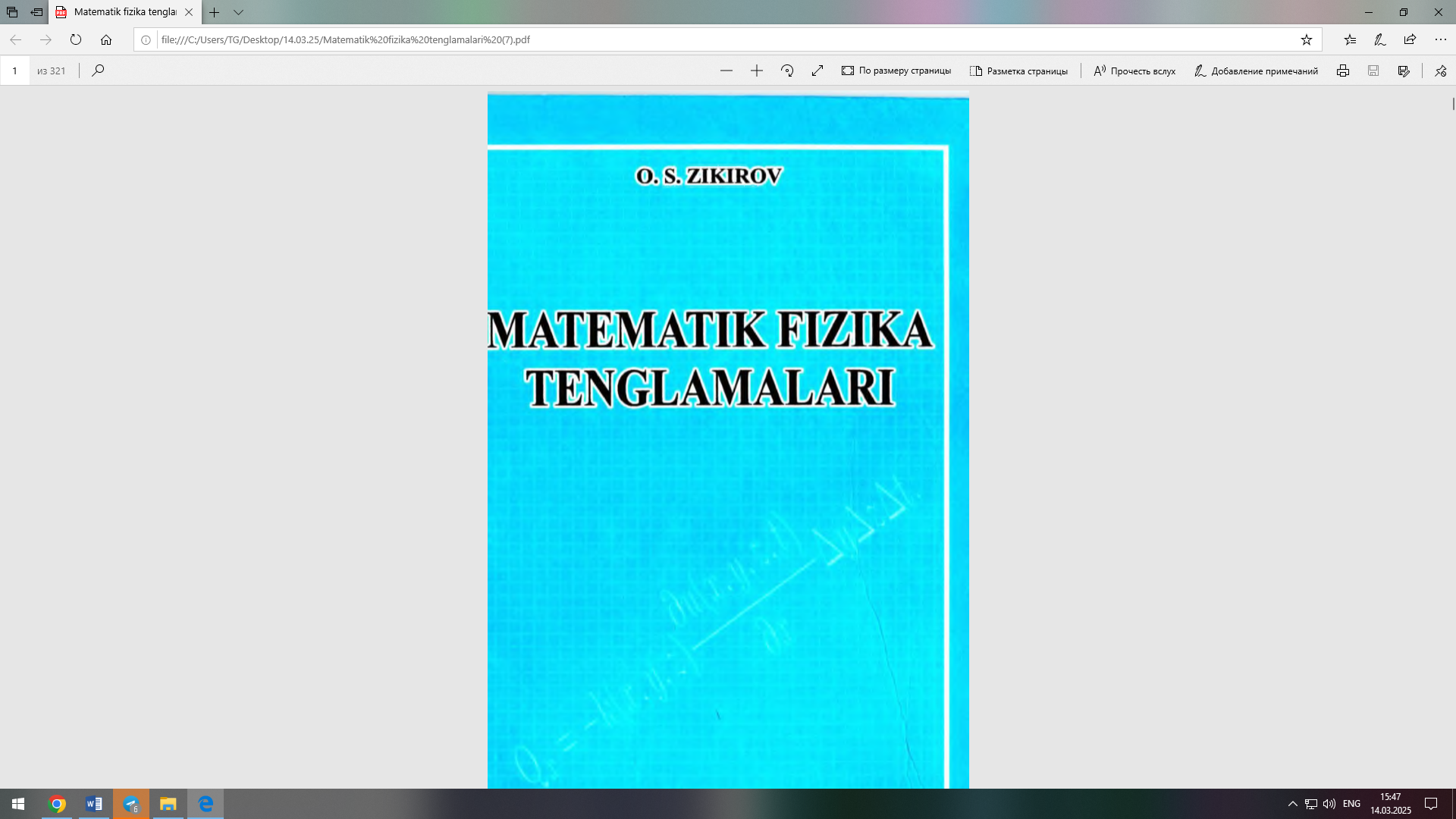Open Google Chrome from taskbar
This screenshot has width=1456, height=819.
point(57,804)
